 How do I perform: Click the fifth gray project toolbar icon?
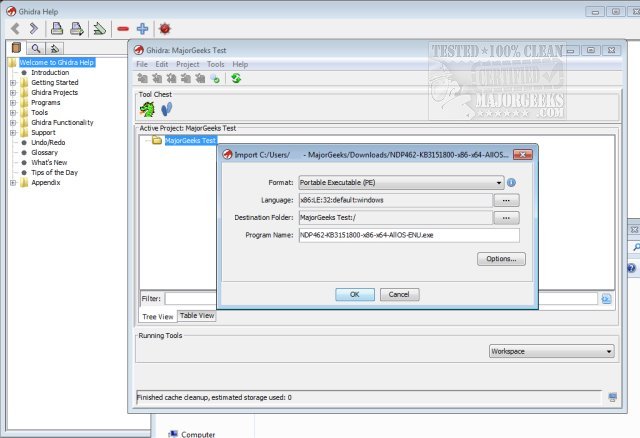200,78
